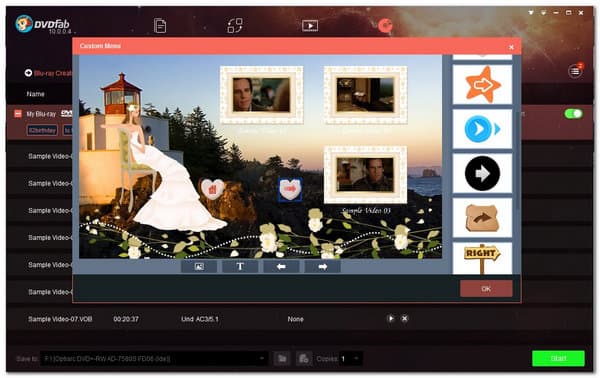Select the black circle arrow button style

(x=482, y=173)
